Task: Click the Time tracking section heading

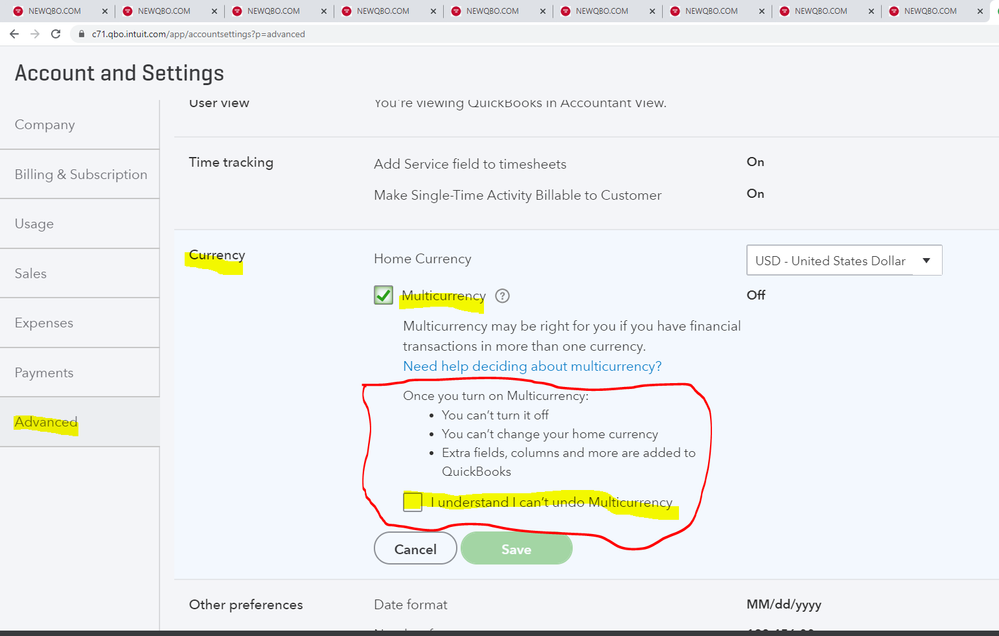Action: pyautogui.click(x=231, y=163)
